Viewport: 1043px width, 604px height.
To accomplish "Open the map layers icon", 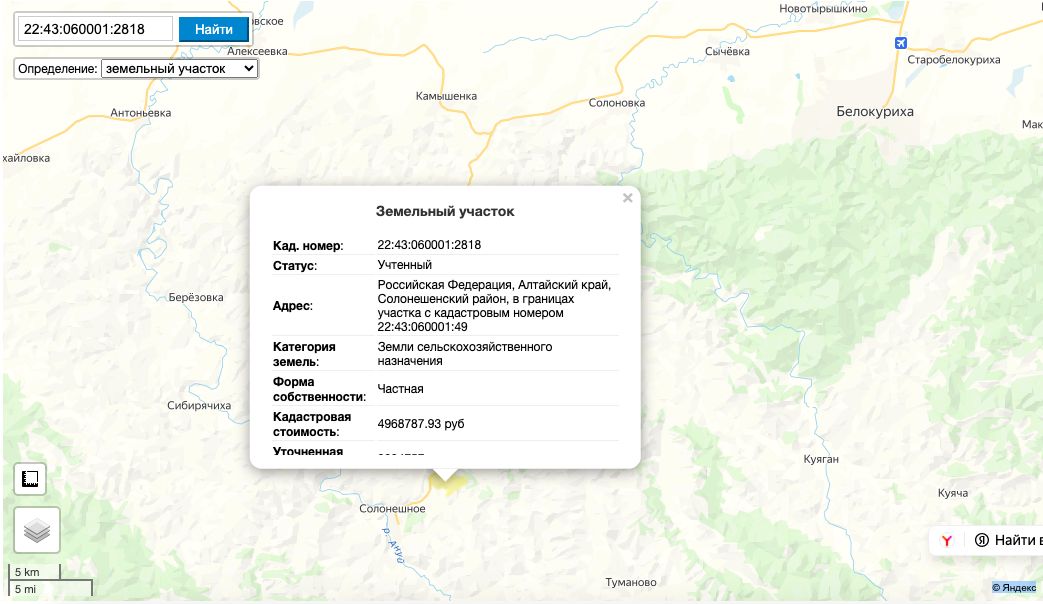I will (37, 530).
